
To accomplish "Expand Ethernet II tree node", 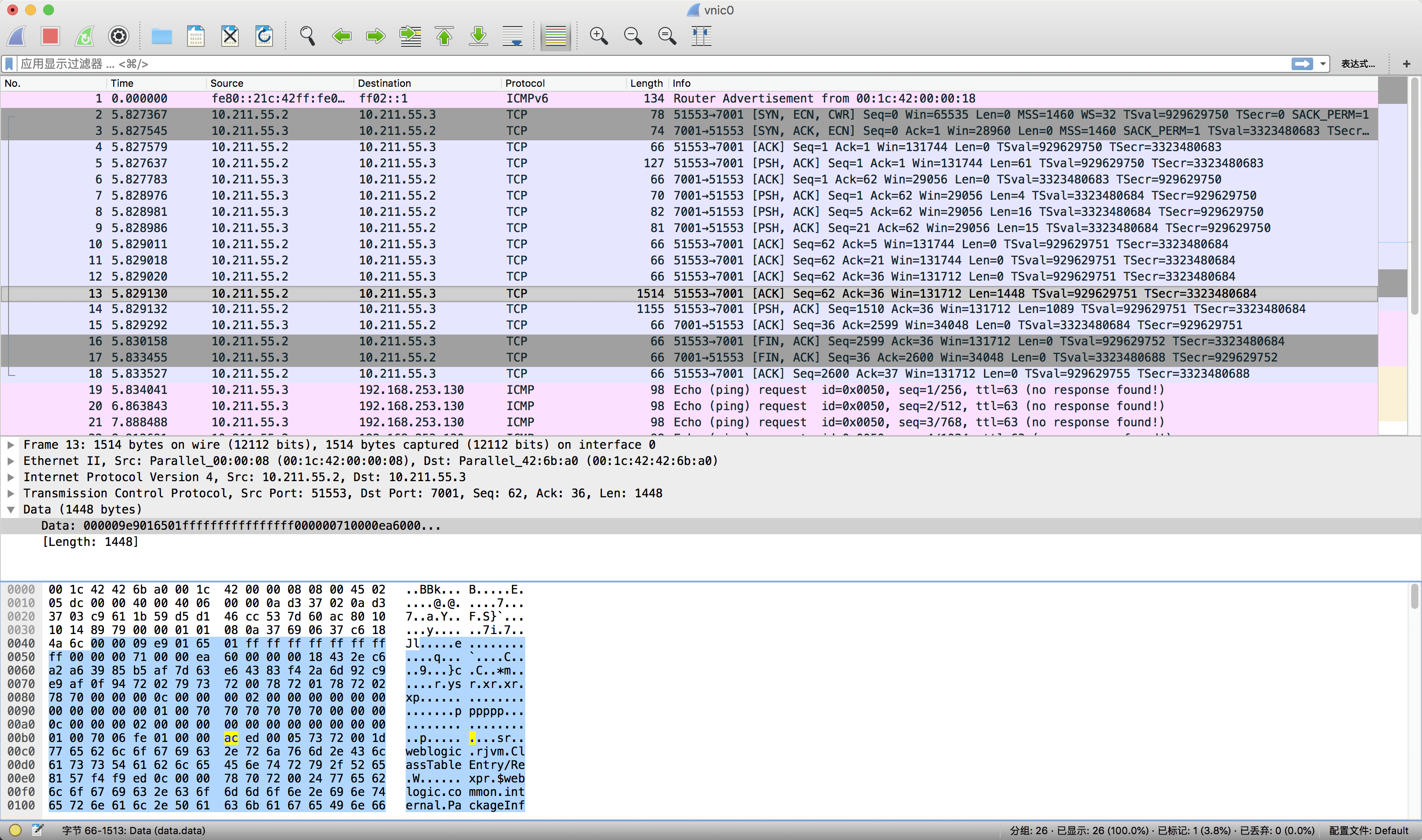I will coord(10,461).
